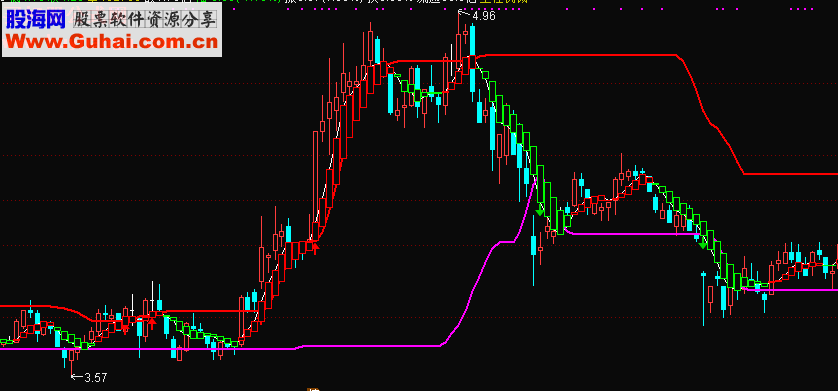Click the orange marker at the chart bottom edge
Screen dimensions: 838x391
[313, 389]
